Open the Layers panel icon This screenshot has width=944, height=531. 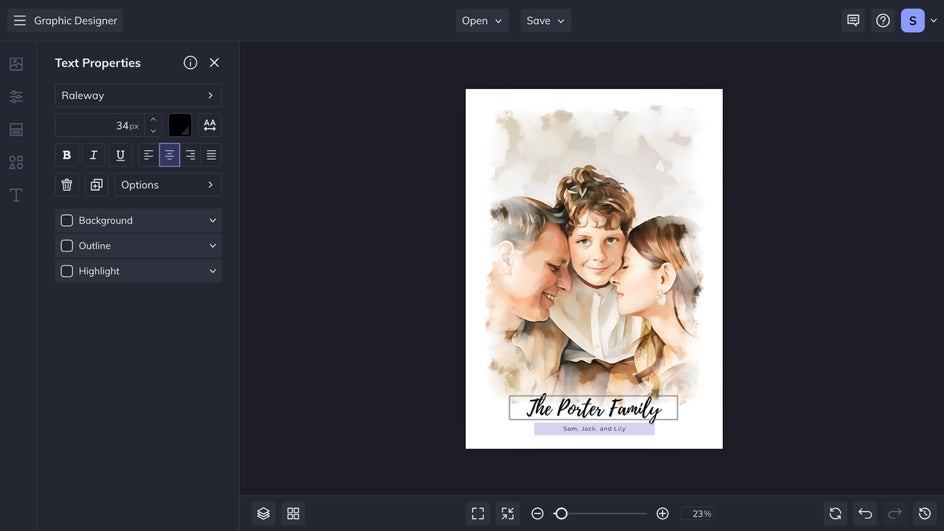point(263,514)
